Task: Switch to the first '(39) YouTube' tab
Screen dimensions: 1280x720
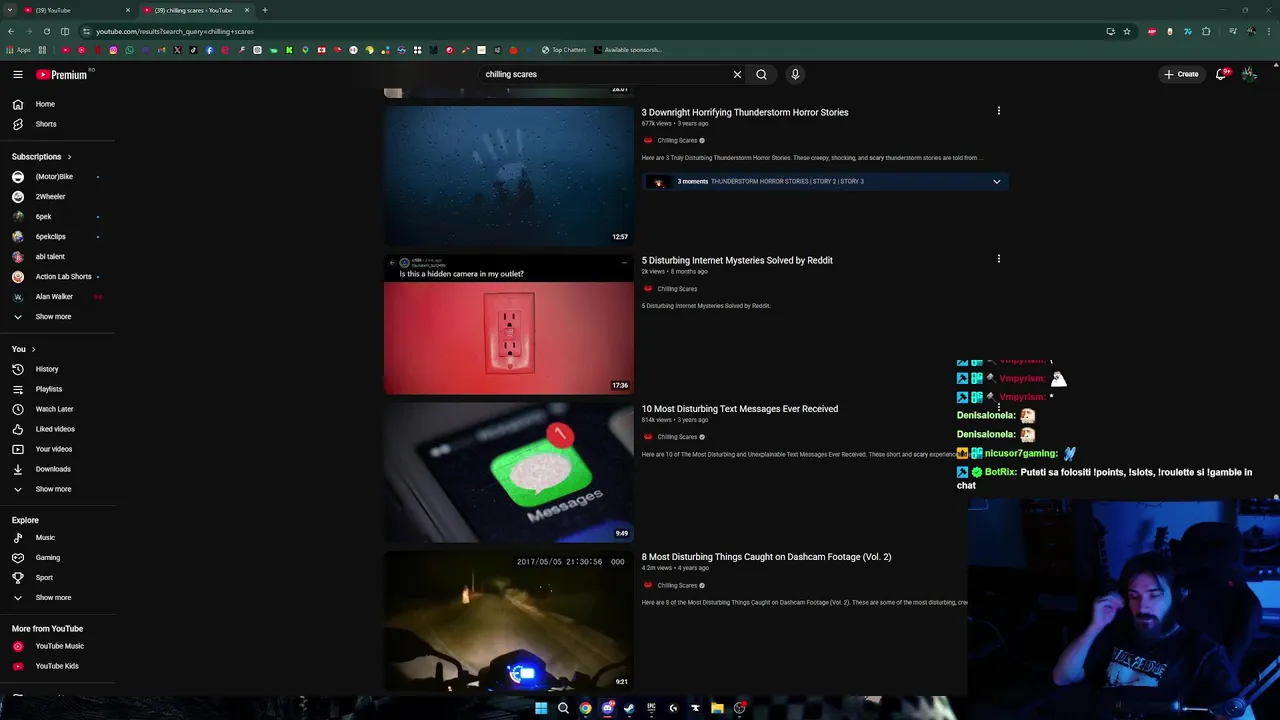Action: pos(72,10)
